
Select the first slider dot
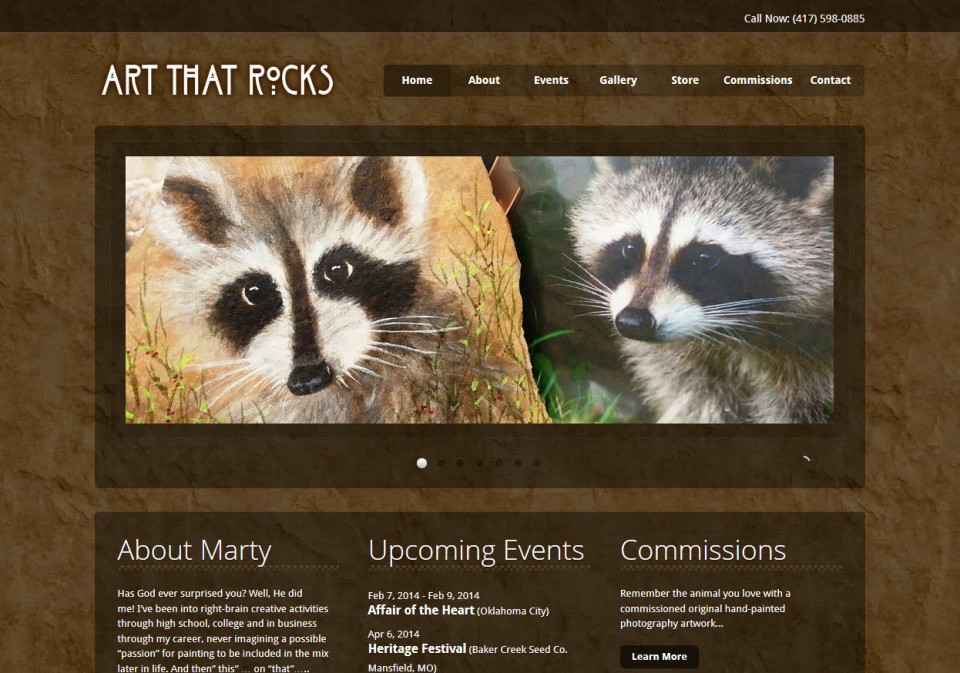click(422, 463)
